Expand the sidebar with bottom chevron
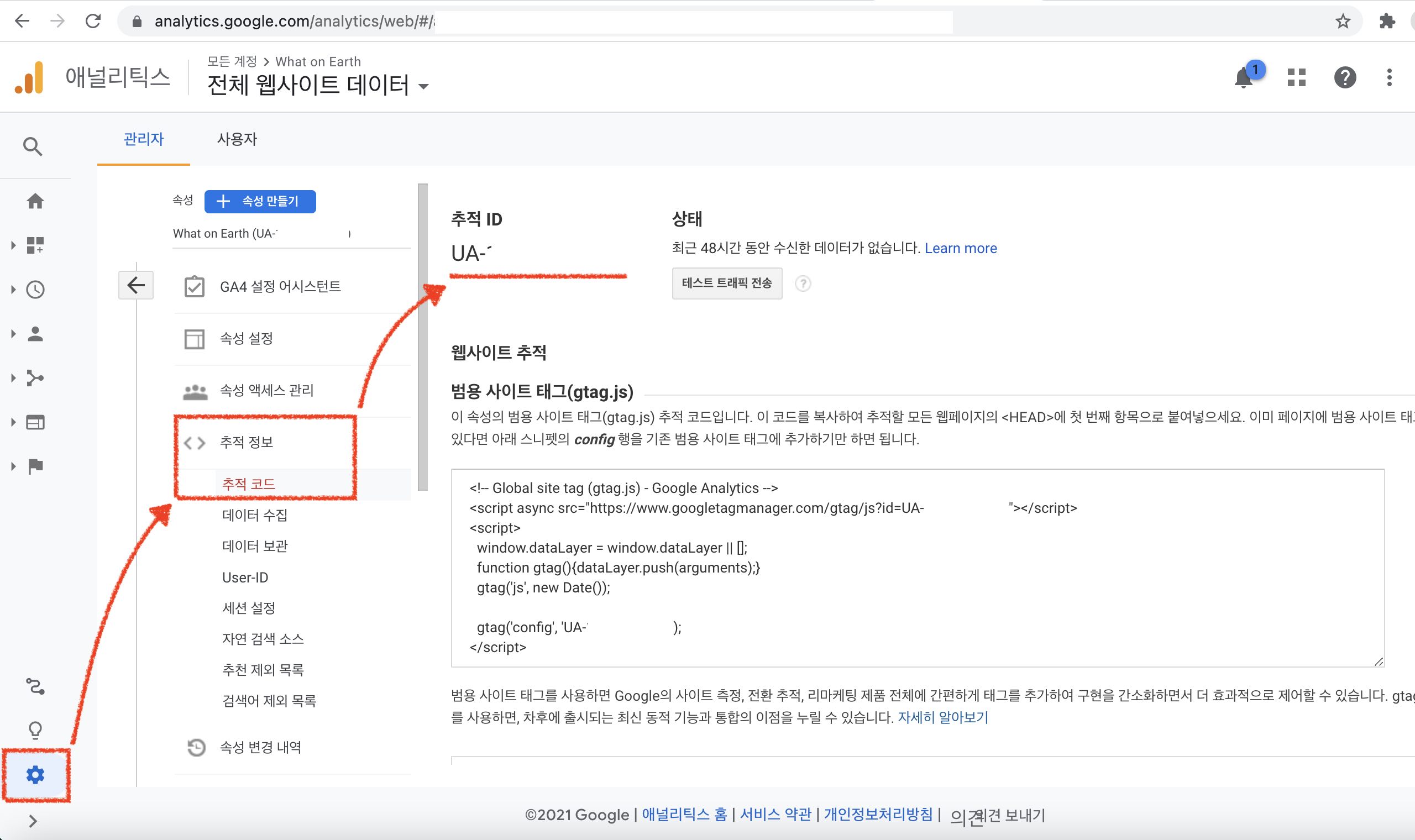The width and height of the screenshot is (1415, 840). pyautogui.click(x=33, y=821)
